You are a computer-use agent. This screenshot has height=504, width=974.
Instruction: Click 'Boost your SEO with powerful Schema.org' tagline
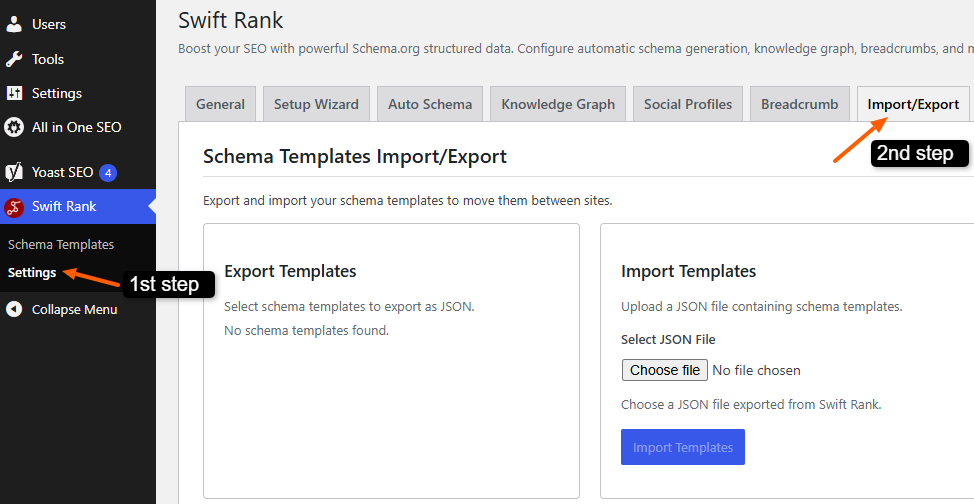(x=576, y=48)
